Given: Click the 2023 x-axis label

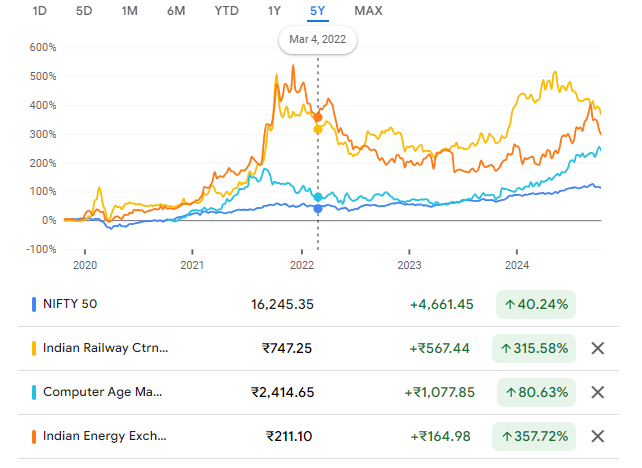Looking at the screenshot, I should pyautogui.click(x=409, y=265).
